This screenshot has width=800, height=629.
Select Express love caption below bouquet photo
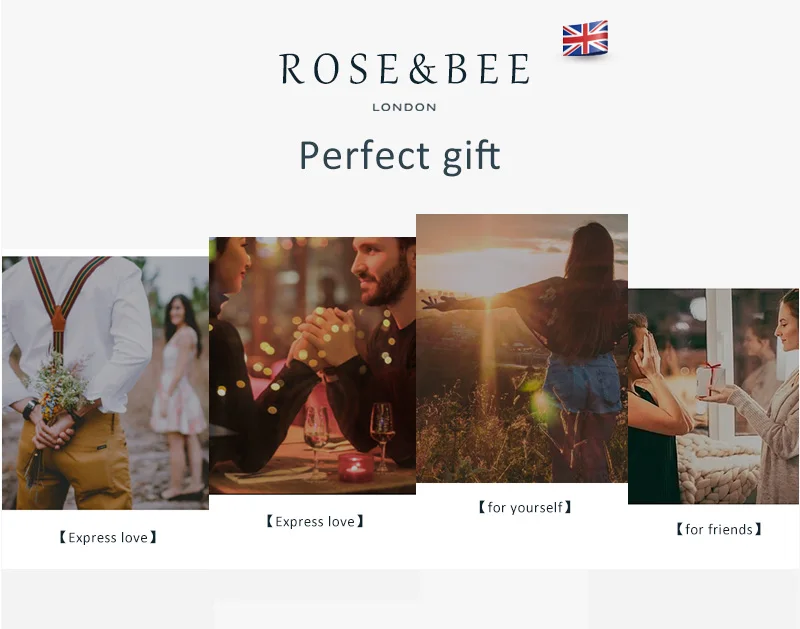(x=108, y=537)
